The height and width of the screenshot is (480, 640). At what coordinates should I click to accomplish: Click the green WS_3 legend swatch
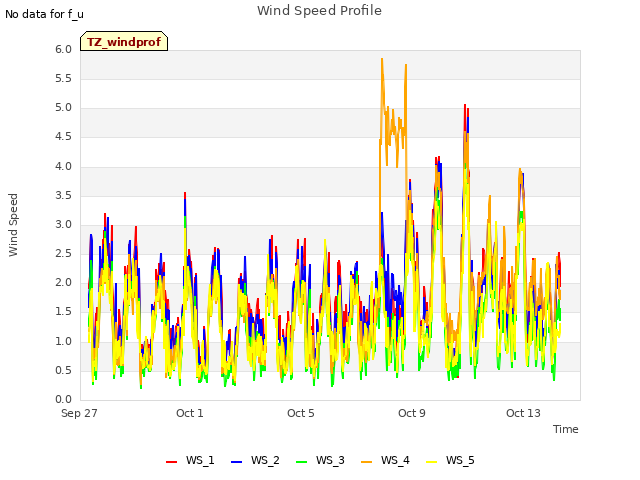pos(302,461)
